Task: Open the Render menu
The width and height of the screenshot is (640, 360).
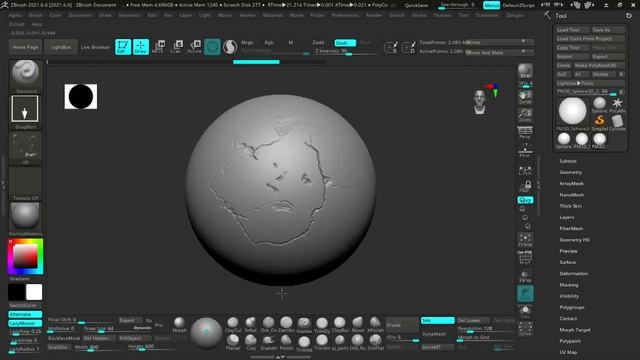Action: tap(373, 15)
